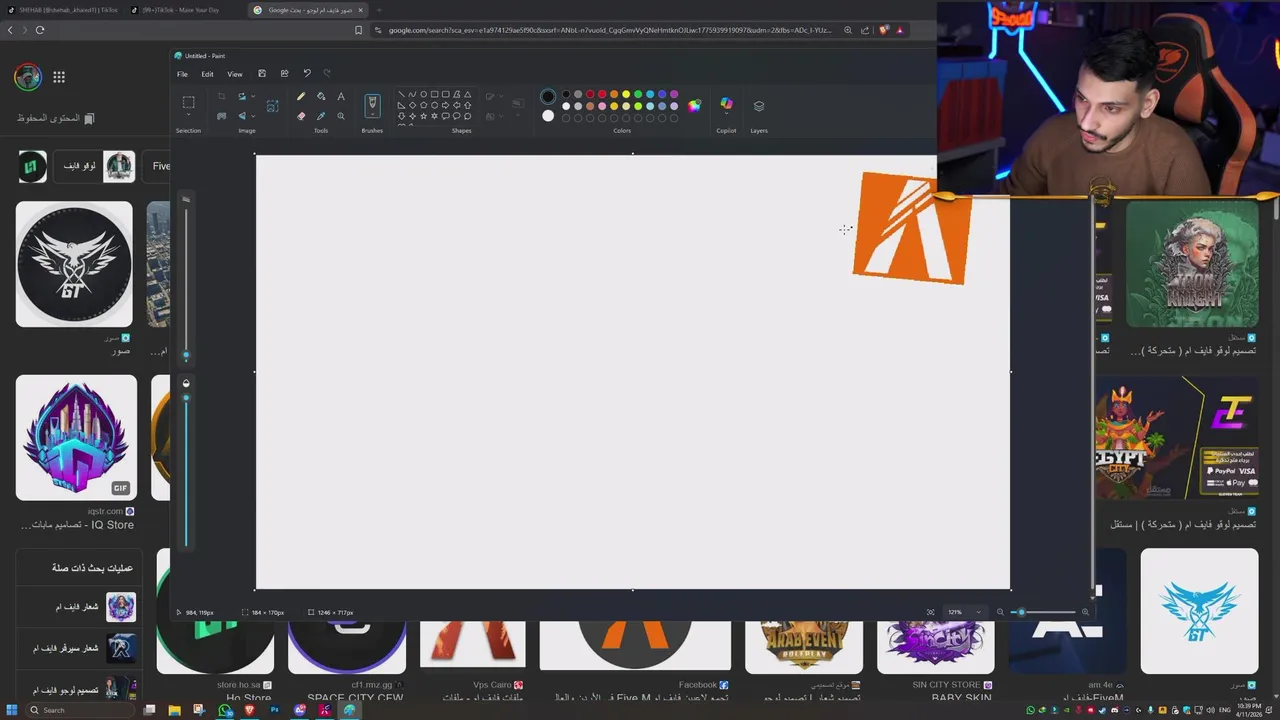Select the Color picker eyedropper tool
Image resolution: width=1280 pixels, height=720 pixels.
pos(321,116)
